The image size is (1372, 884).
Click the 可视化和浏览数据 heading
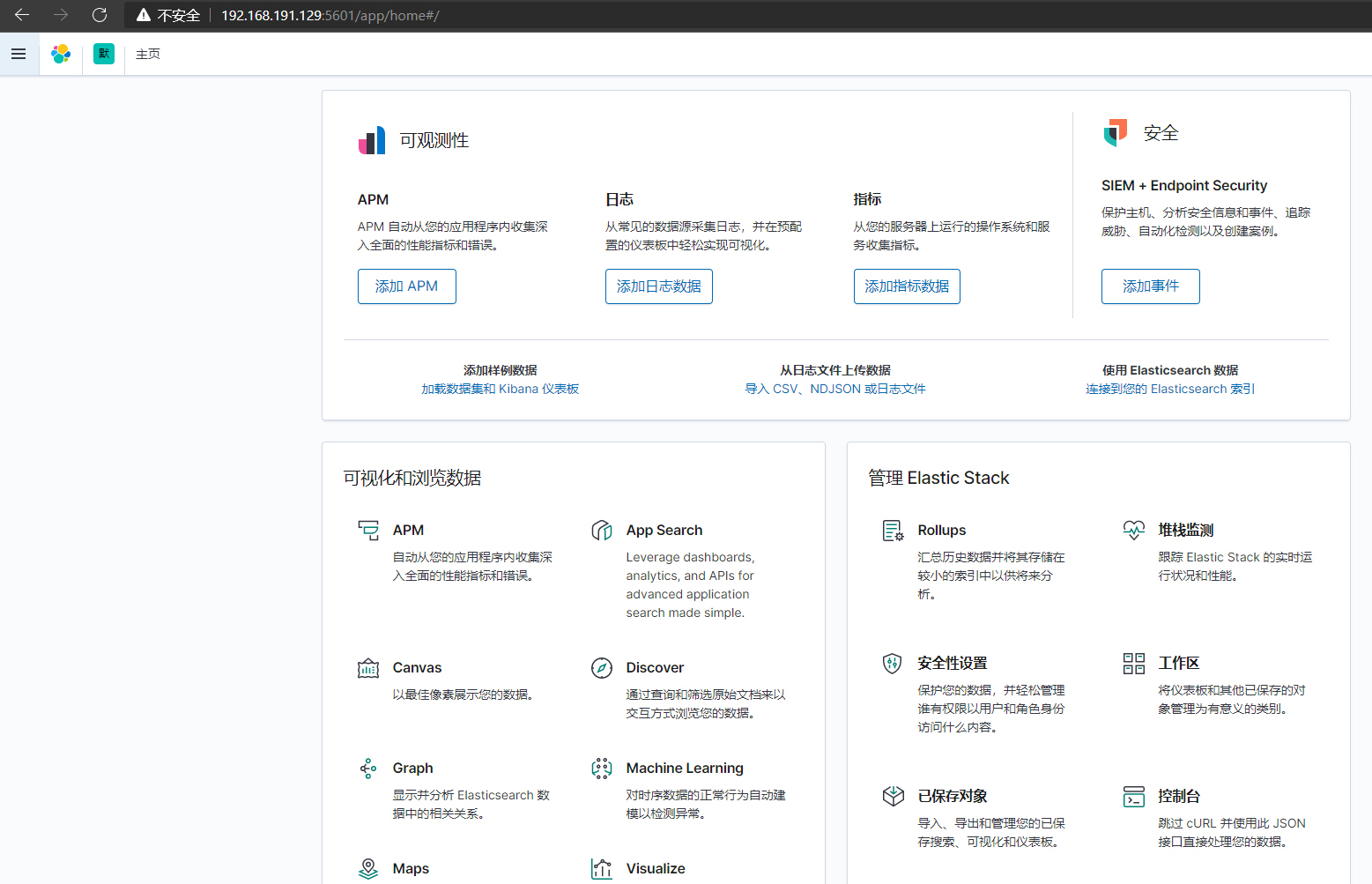click(412, 478)
